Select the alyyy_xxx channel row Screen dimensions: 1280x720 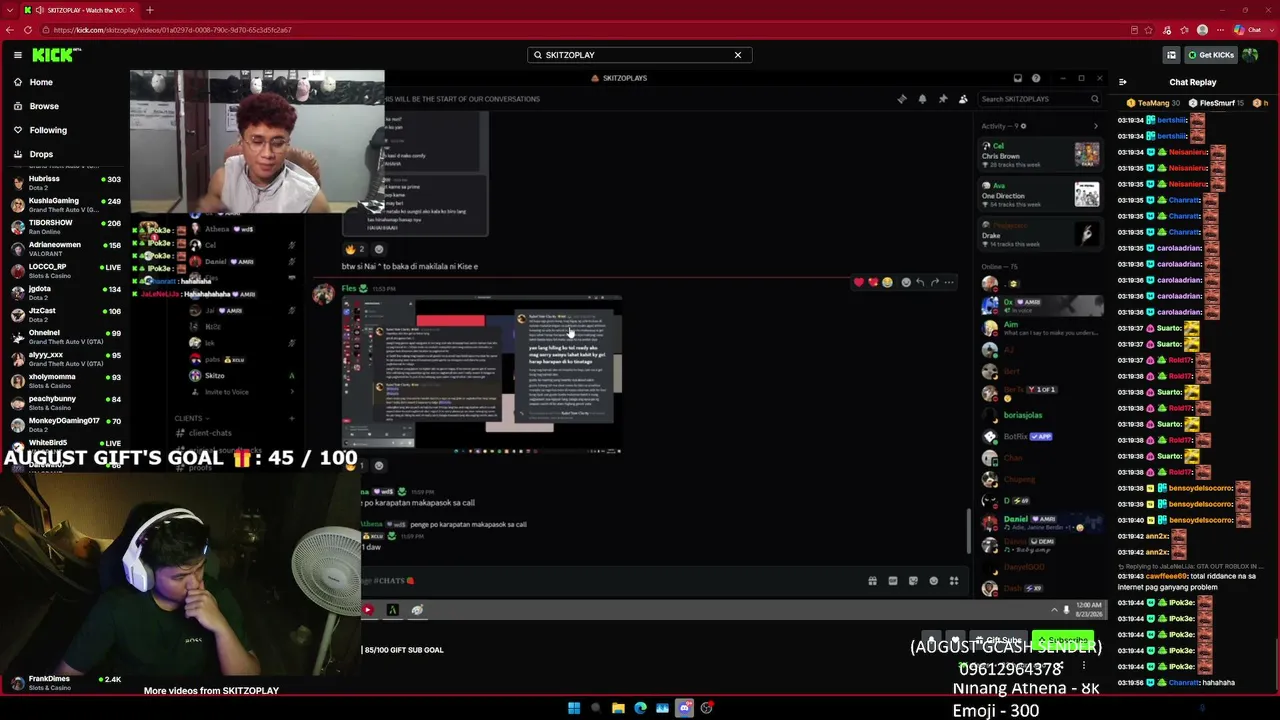click(65, 359)
